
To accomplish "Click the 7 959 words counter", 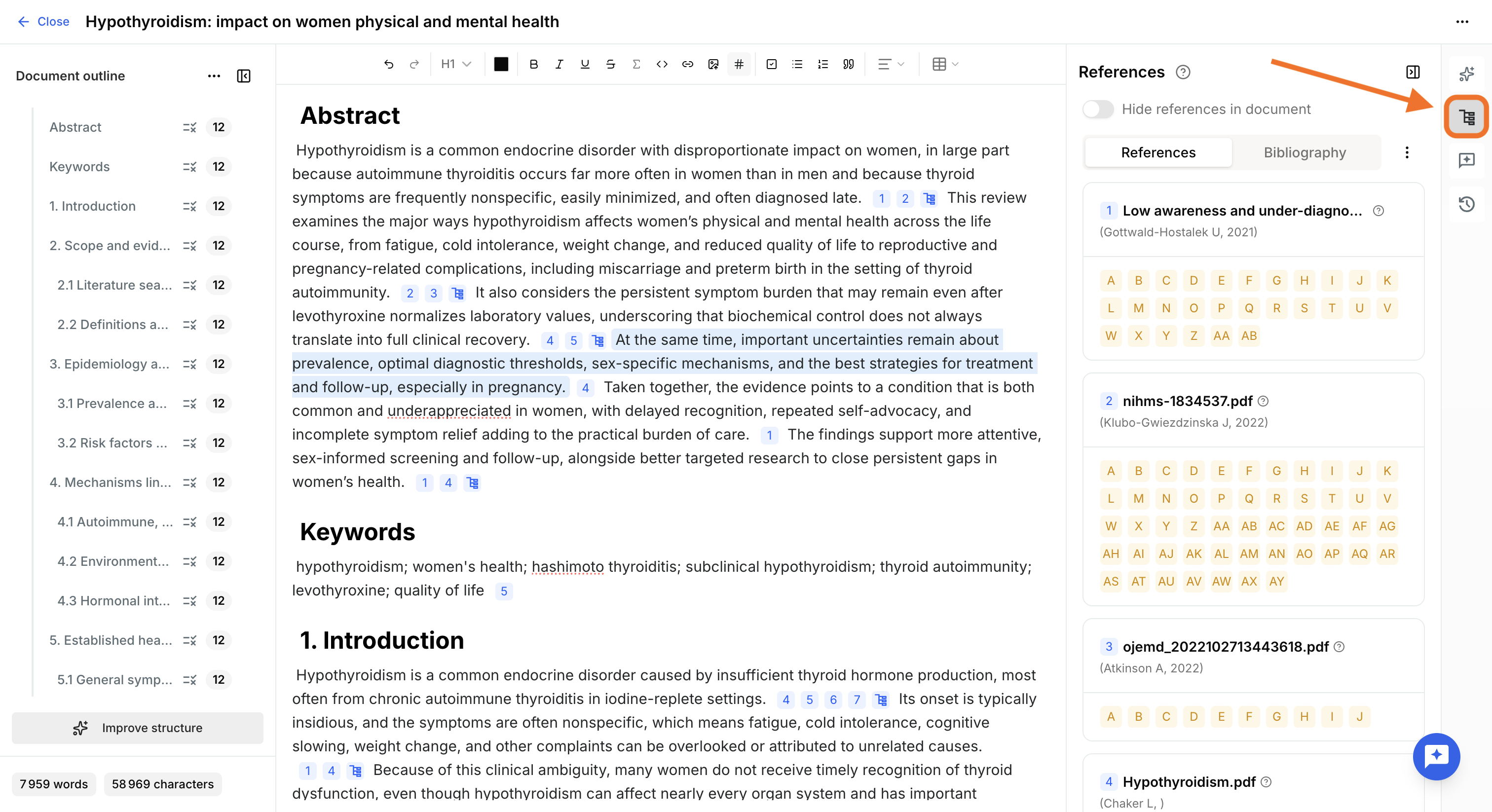I will point(54,783).
